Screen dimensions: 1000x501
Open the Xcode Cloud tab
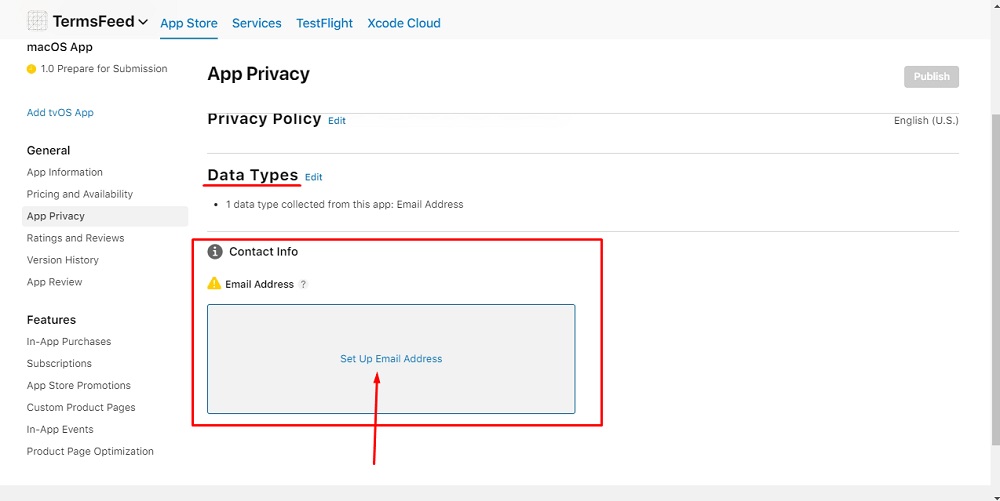404,24
